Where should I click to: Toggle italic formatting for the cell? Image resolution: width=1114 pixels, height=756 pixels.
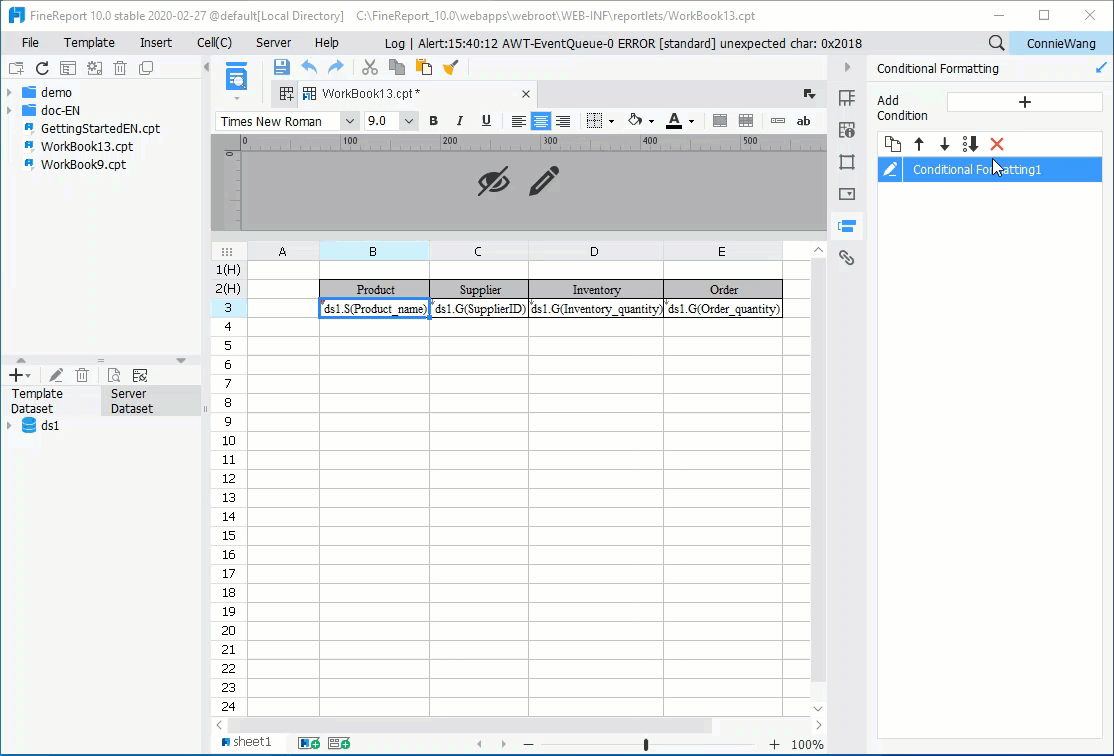pos(459,120)
